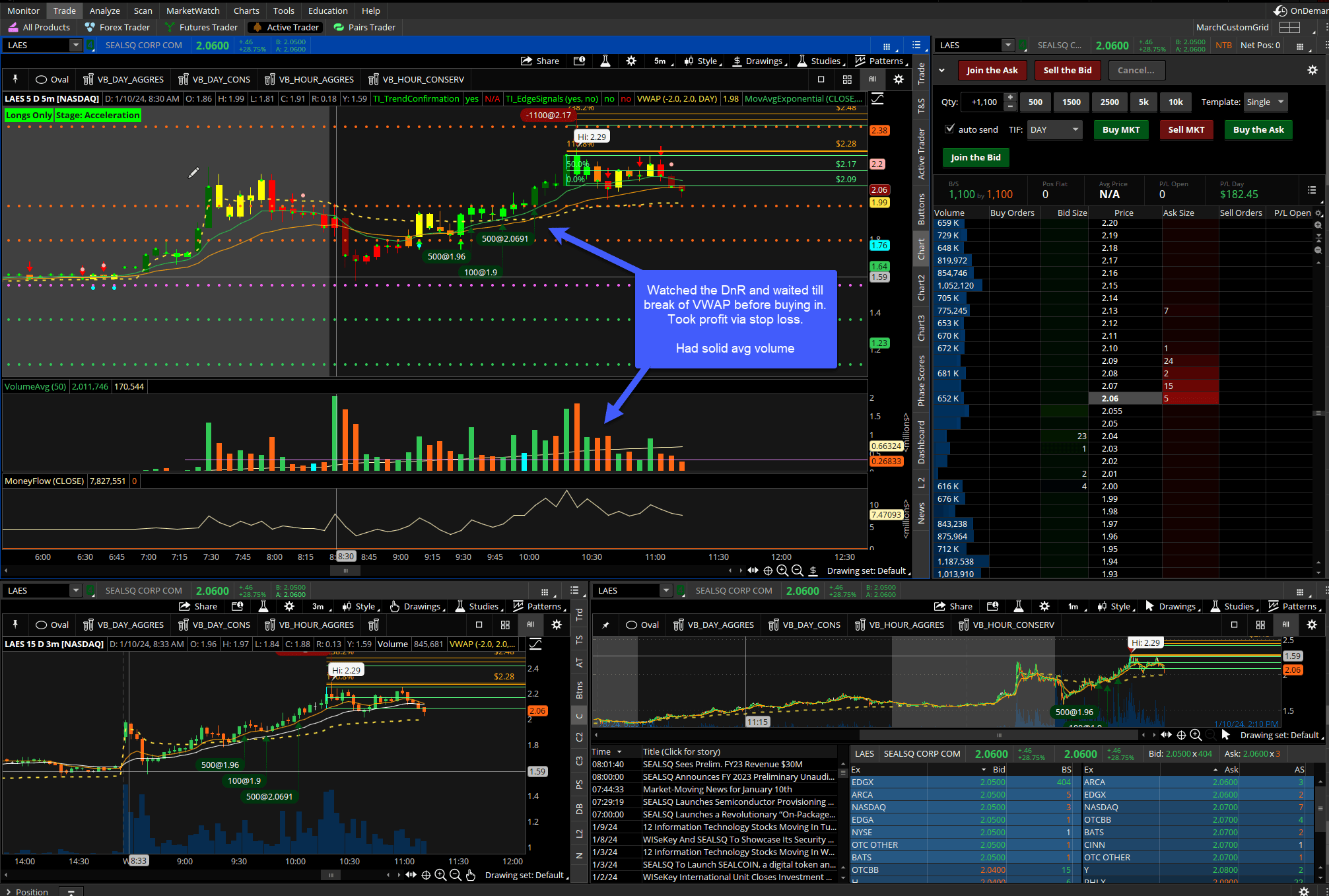Open Active Trader settings gear icon

[x=1312, y=70]
